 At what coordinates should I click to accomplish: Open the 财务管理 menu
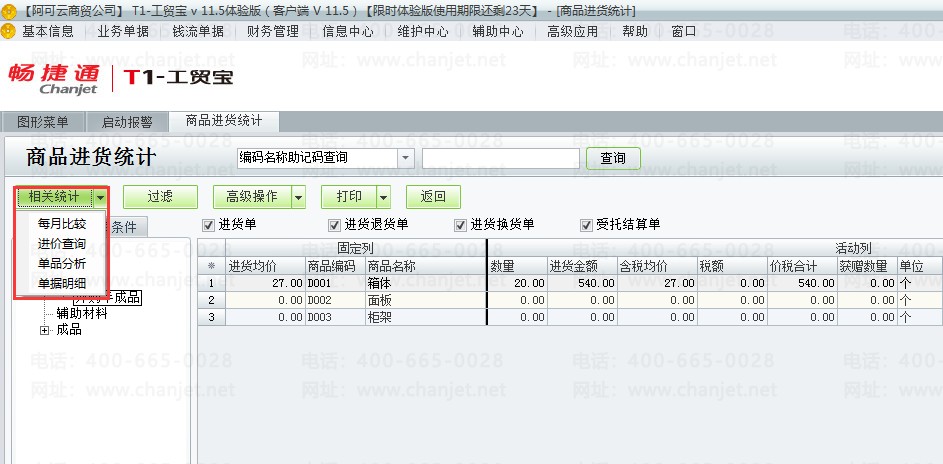coord(273,31)
